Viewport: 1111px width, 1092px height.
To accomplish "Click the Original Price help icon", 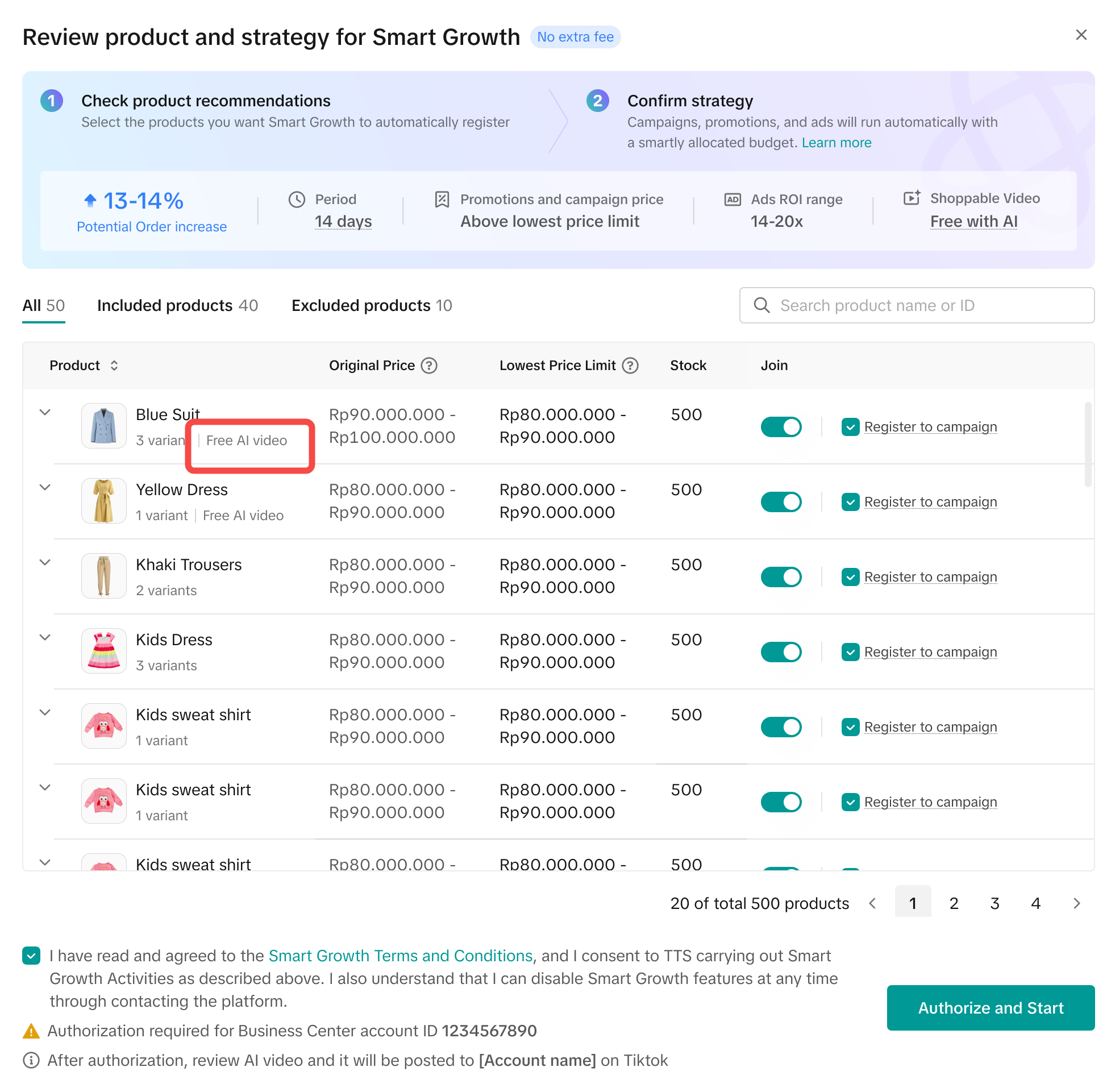I will click(x=429, y=366).
